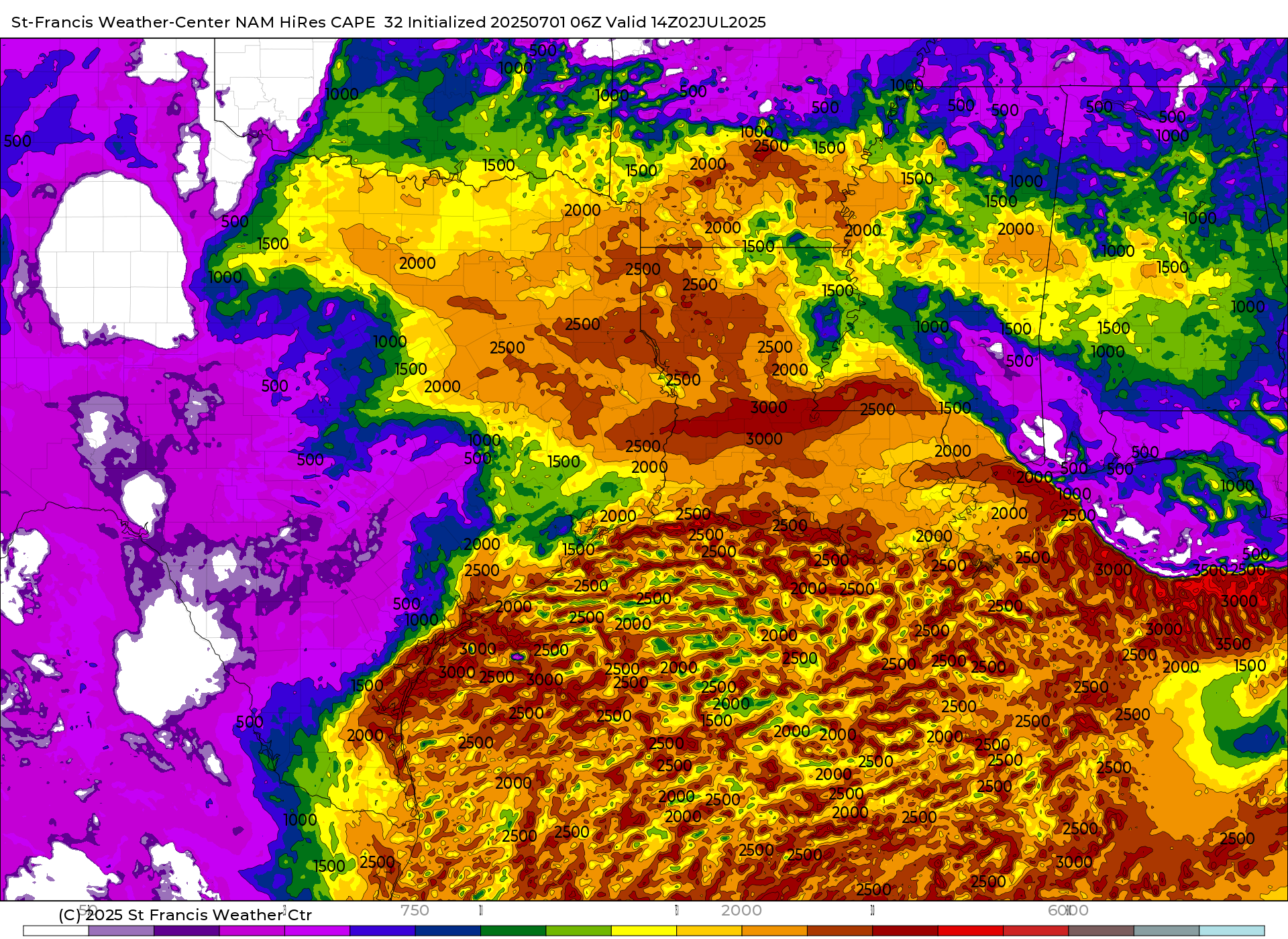The image size is (1288, 939).
Task: Click the gray-teal legend swatch
Action: point(1166,931)
